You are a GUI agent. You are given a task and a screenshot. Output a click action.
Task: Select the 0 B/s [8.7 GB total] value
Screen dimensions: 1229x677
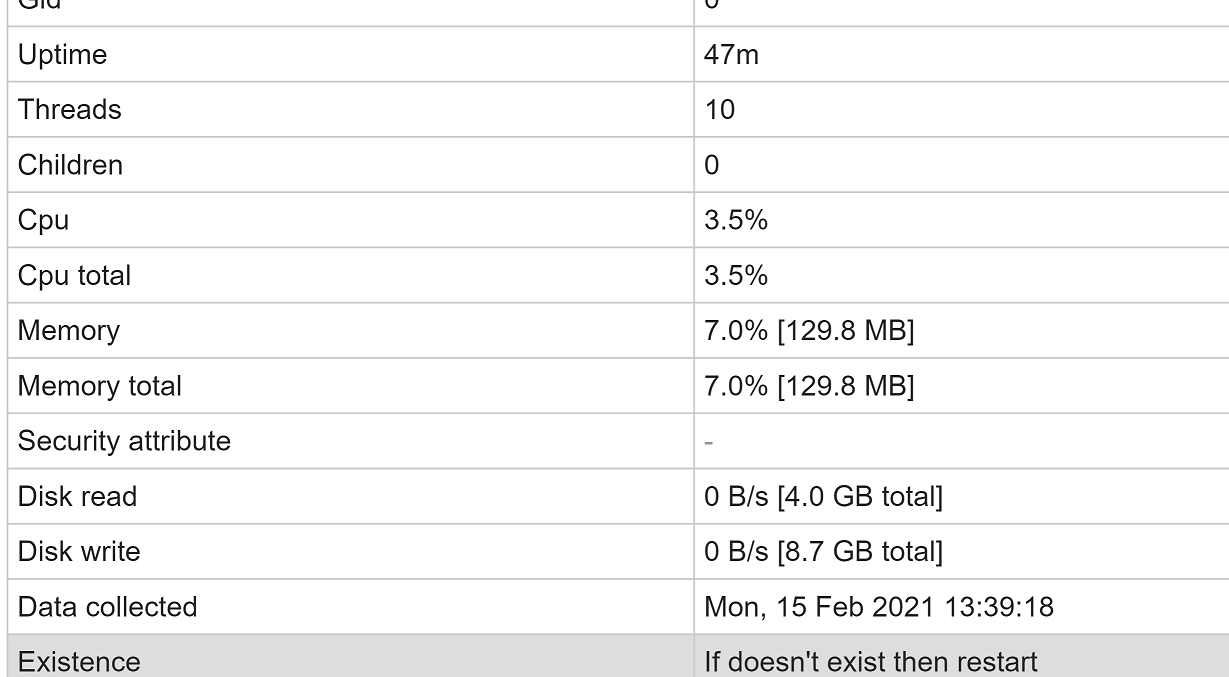coord(823,551)
